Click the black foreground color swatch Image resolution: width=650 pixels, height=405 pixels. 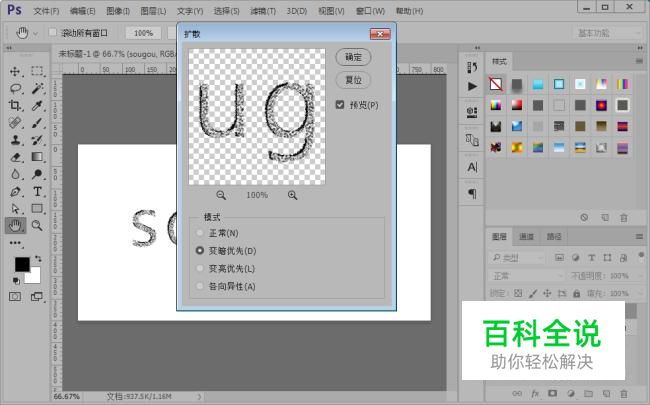[21, 263]
